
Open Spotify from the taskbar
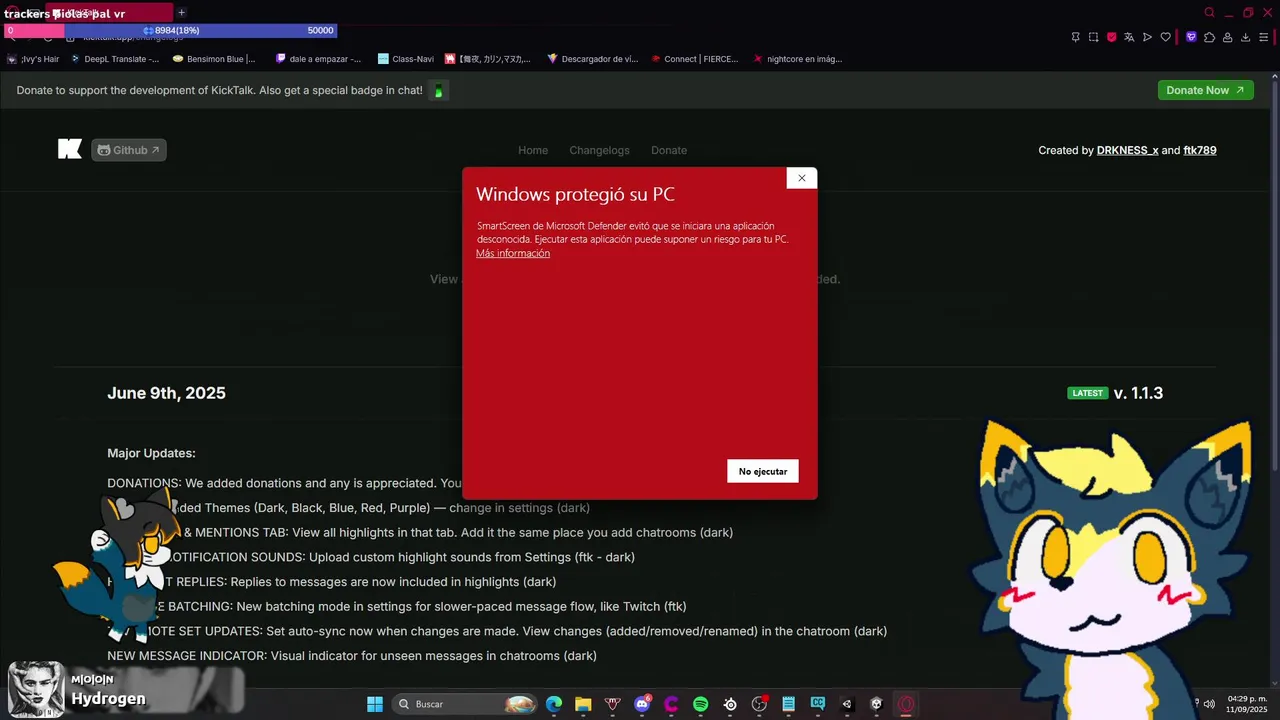pos(701,704)
